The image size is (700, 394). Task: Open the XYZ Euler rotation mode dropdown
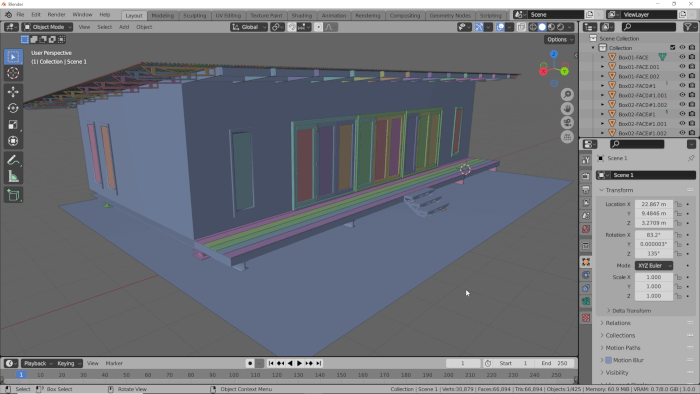(654, 265)
